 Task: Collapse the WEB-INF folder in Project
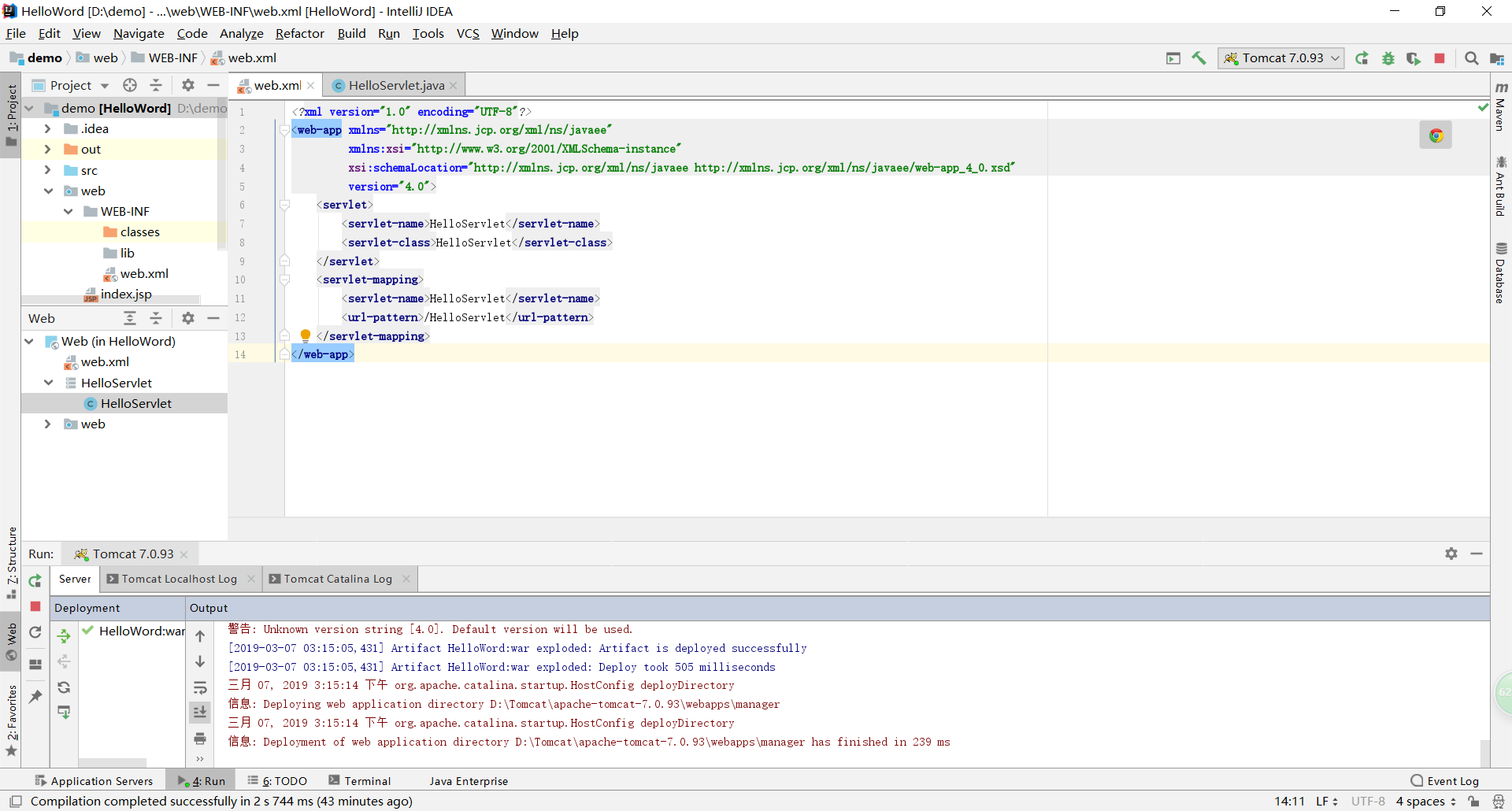[x=69, y=211]
